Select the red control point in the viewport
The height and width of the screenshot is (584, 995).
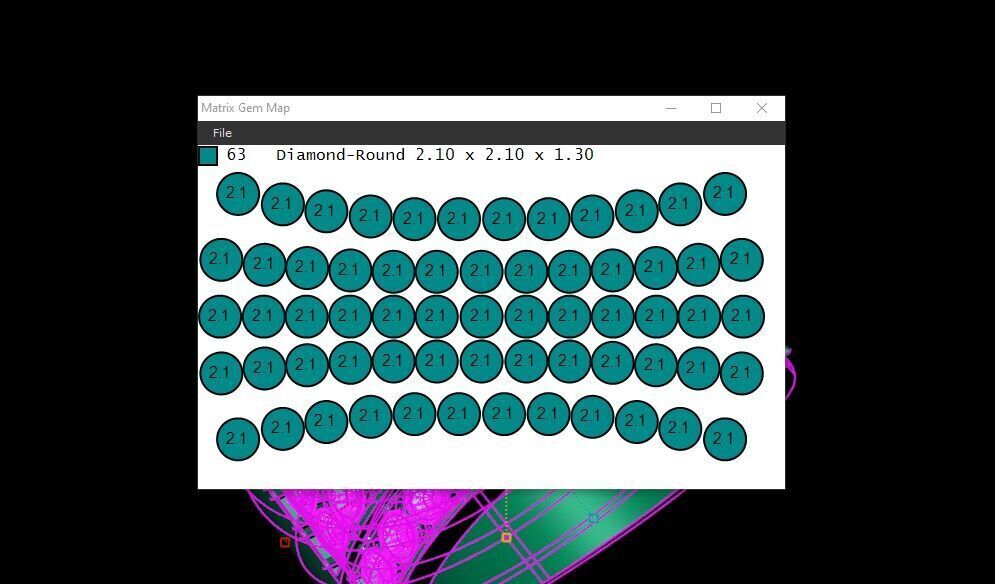(x=285, y=542)
